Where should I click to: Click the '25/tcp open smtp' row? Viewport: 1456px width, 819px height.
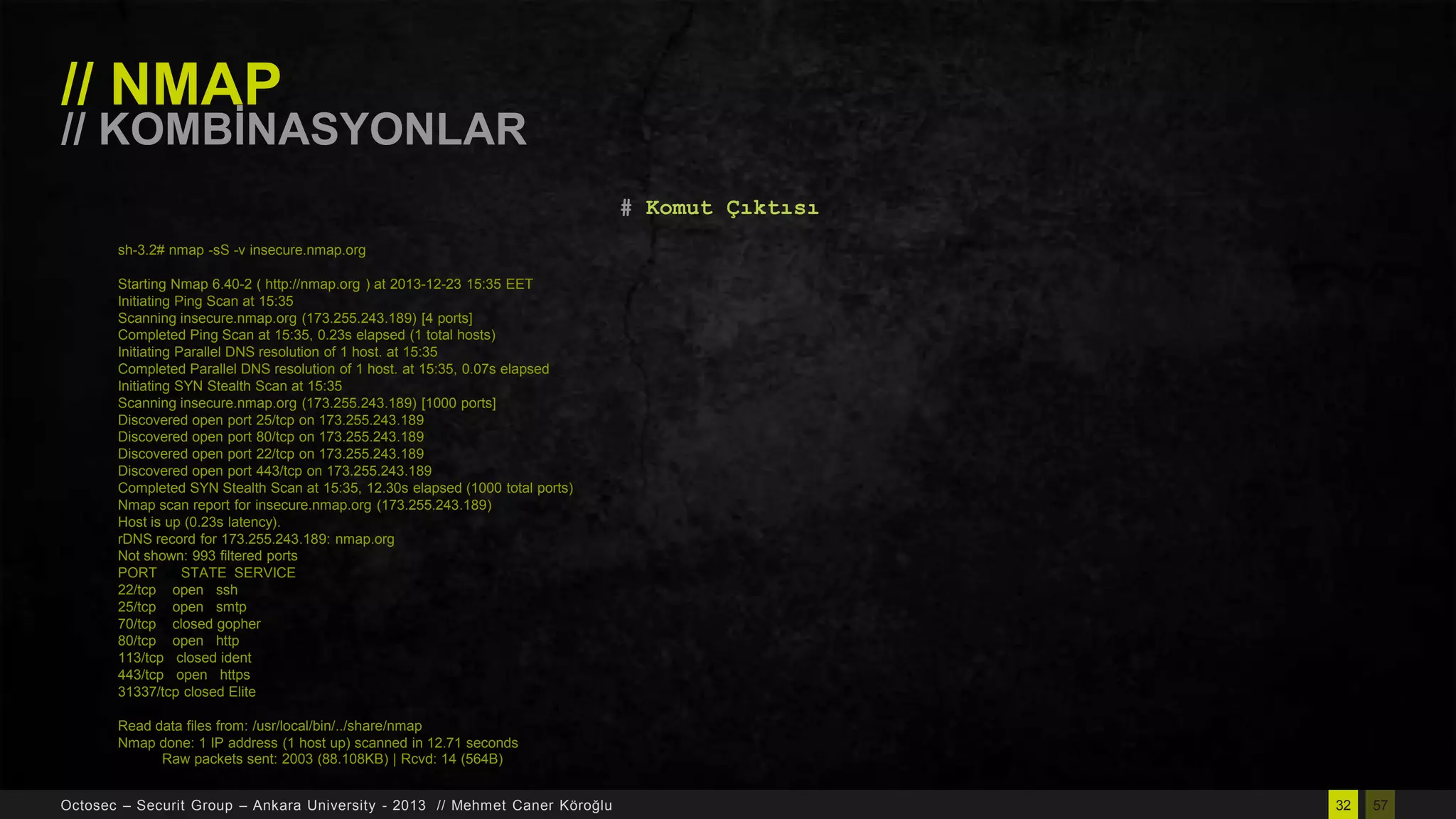[x=182, y=607]
